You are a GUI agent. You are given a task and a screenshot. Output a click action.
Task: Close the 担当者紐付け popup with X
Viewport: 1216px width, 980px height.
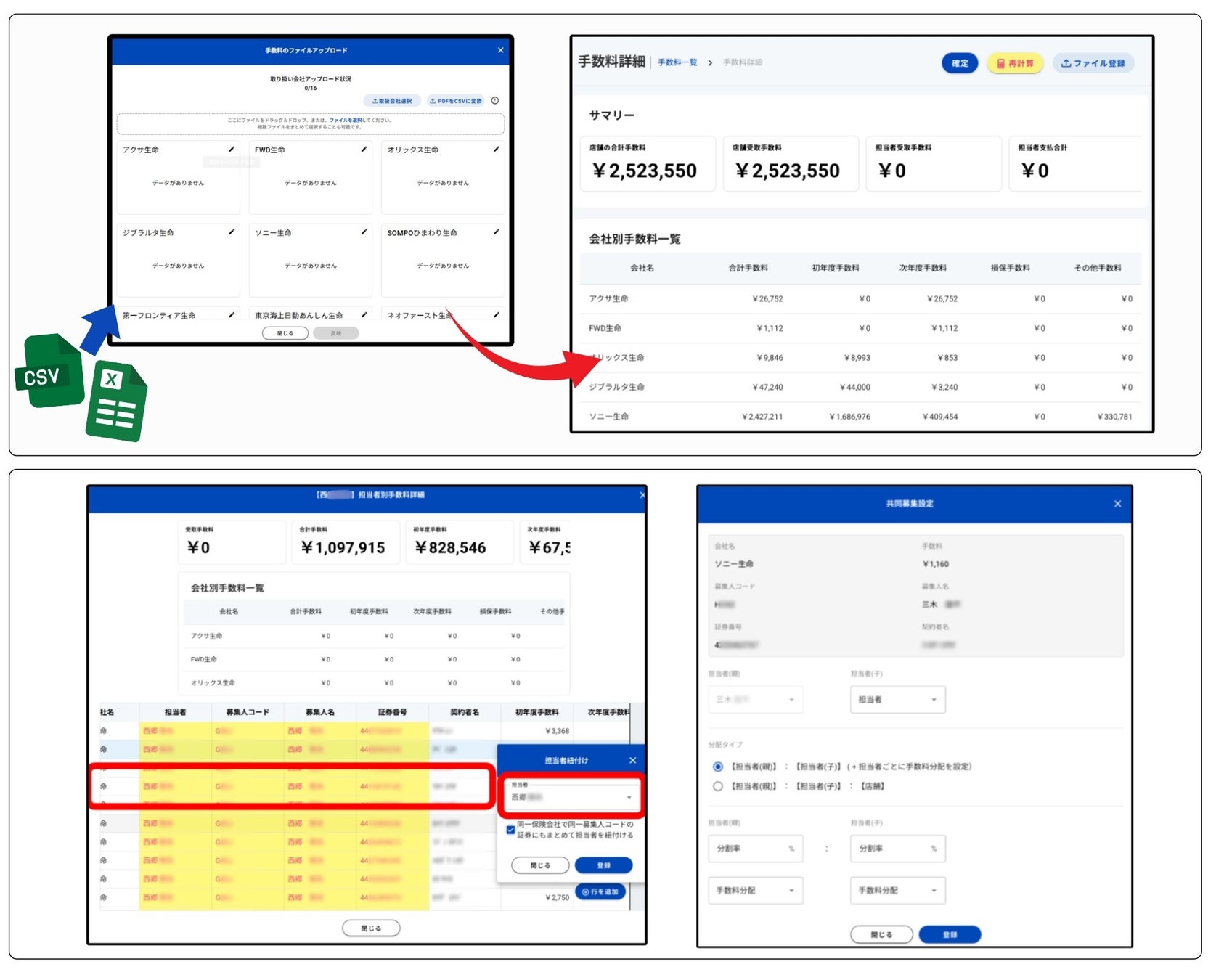(632, 760)
